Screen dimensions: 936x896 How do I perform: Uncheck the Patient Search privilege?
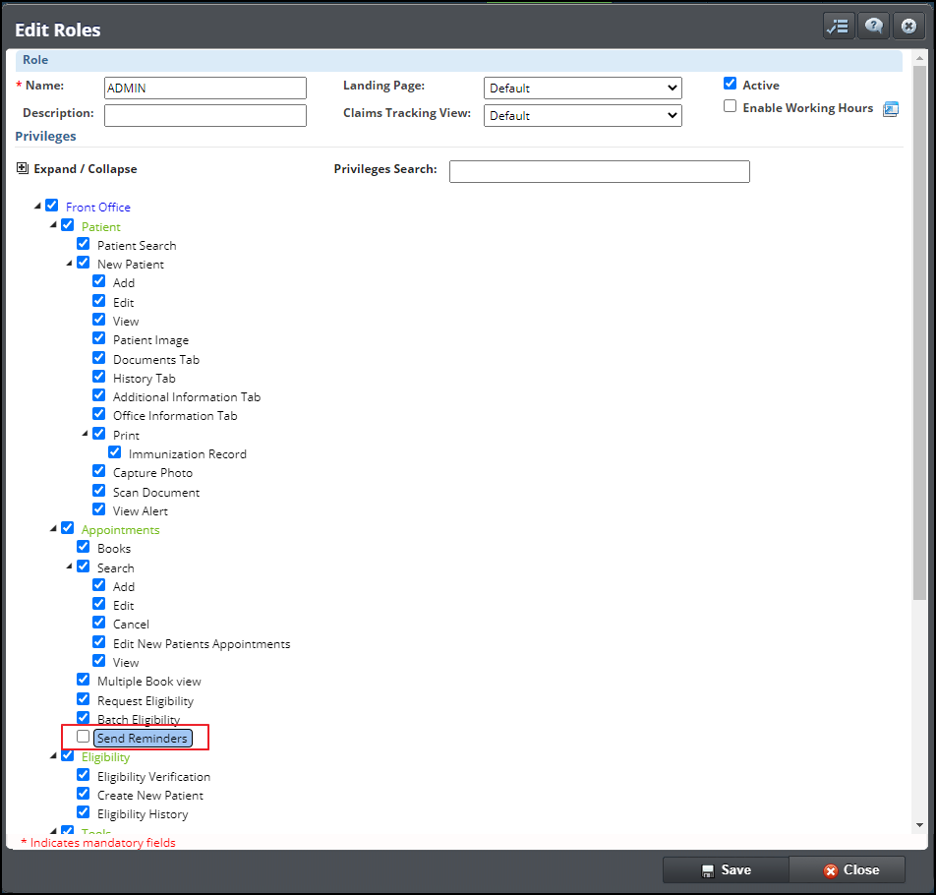[83, 244]
